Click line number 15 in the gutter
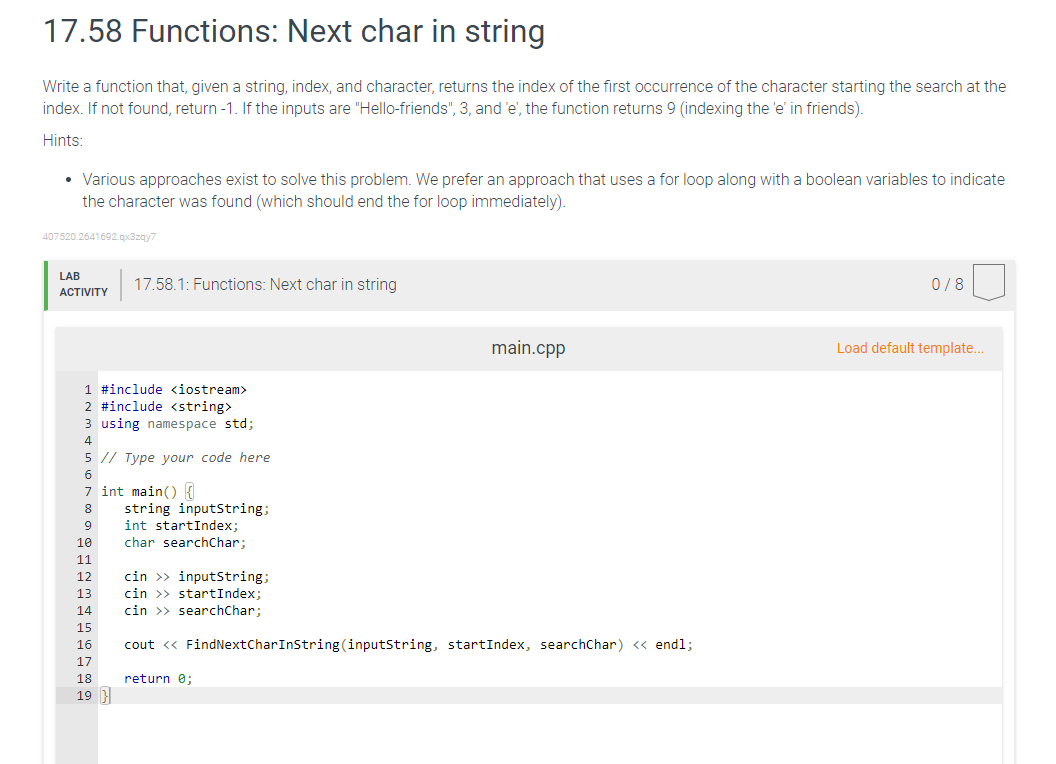The image size is (1056, 764). [84, 628]
